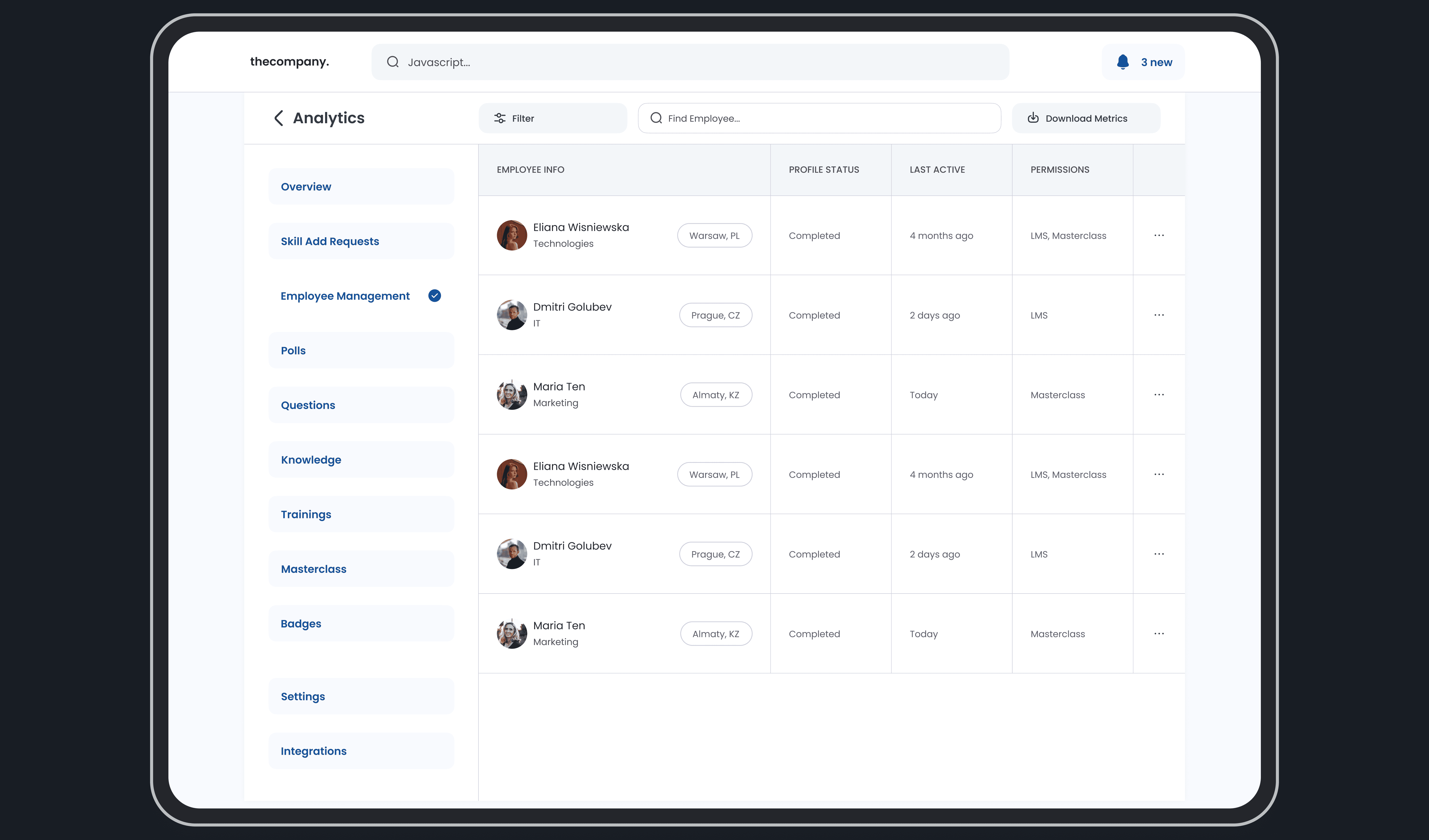Open options menu for second Eliana Wisniewska row
The height and width of the screenshot is (840, 1429).
1159,474
